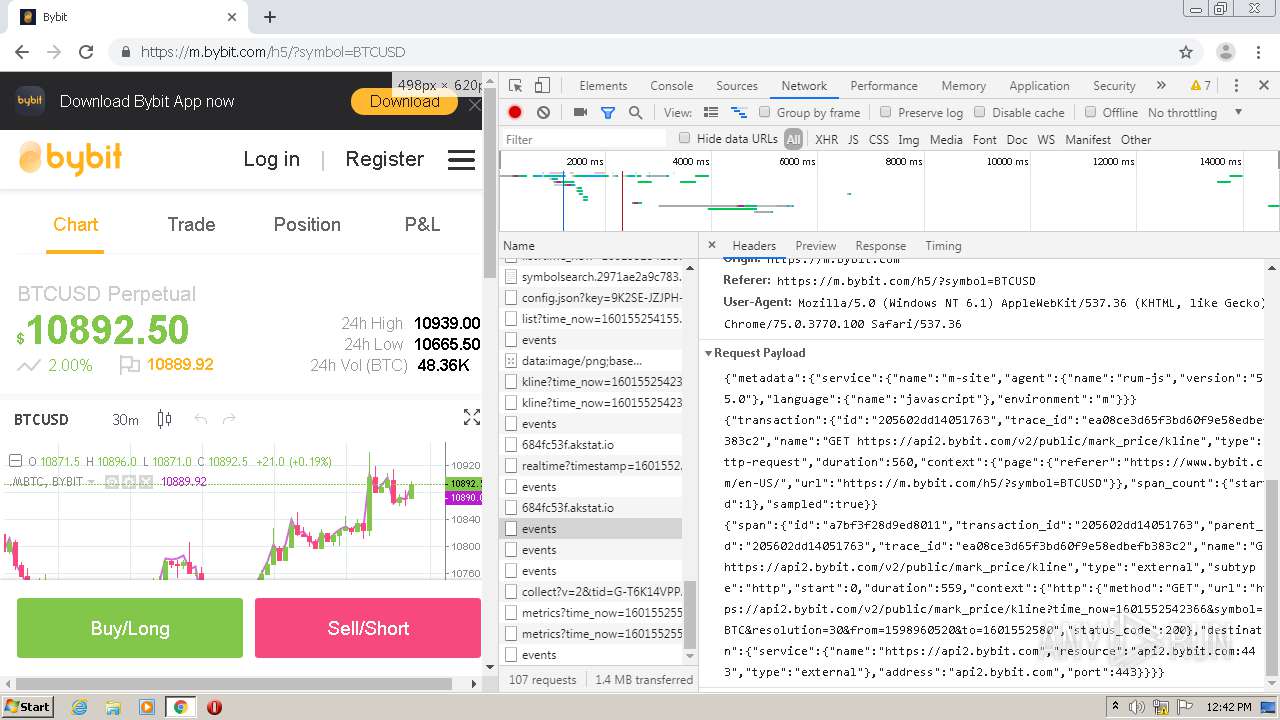Open the Response tab of request
Image resolution: width=1280 pixels, height=720 pixels.
pos(881,246)
